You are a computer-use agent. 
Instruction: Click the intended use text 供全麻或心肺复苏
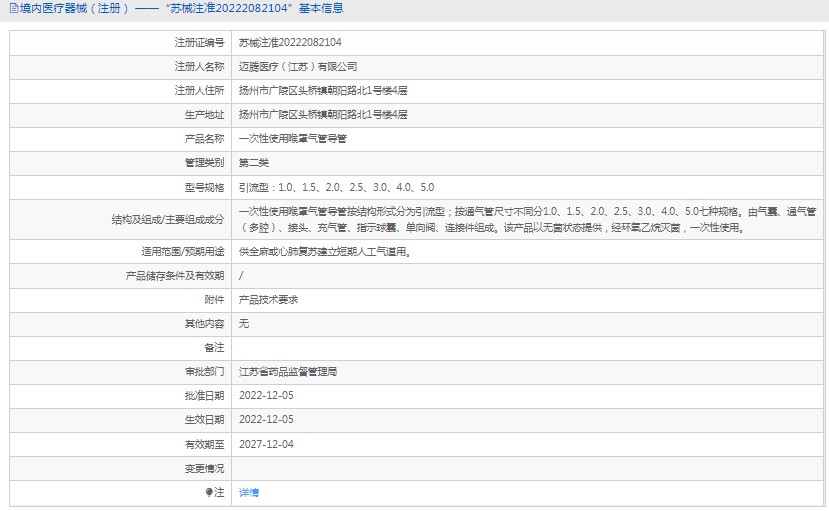pyautogui.click(x=325, y=252)
